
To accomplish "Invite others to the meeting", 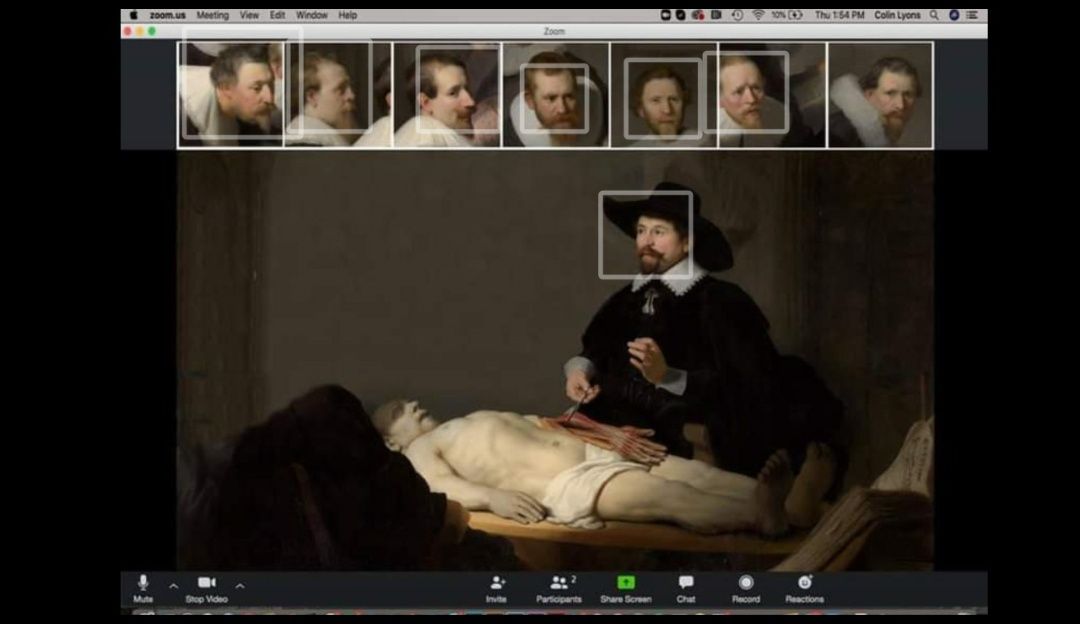I will 496,589.
